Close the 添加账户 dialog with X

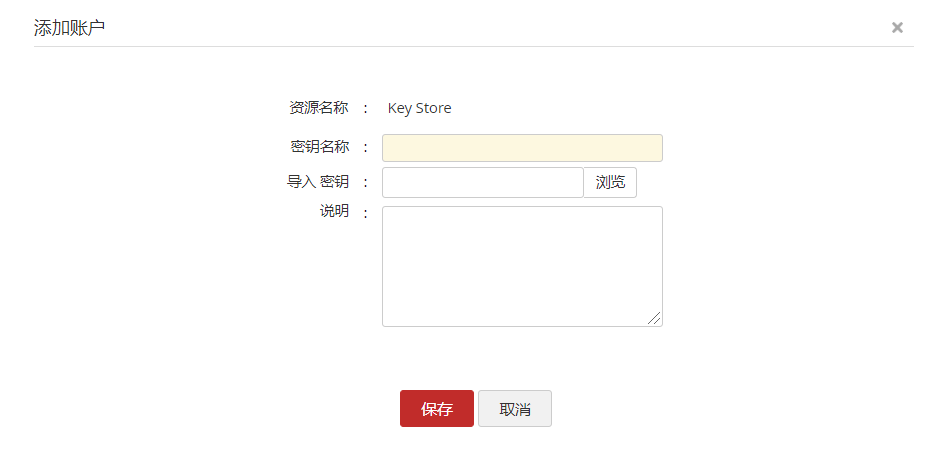click(897, 28)
